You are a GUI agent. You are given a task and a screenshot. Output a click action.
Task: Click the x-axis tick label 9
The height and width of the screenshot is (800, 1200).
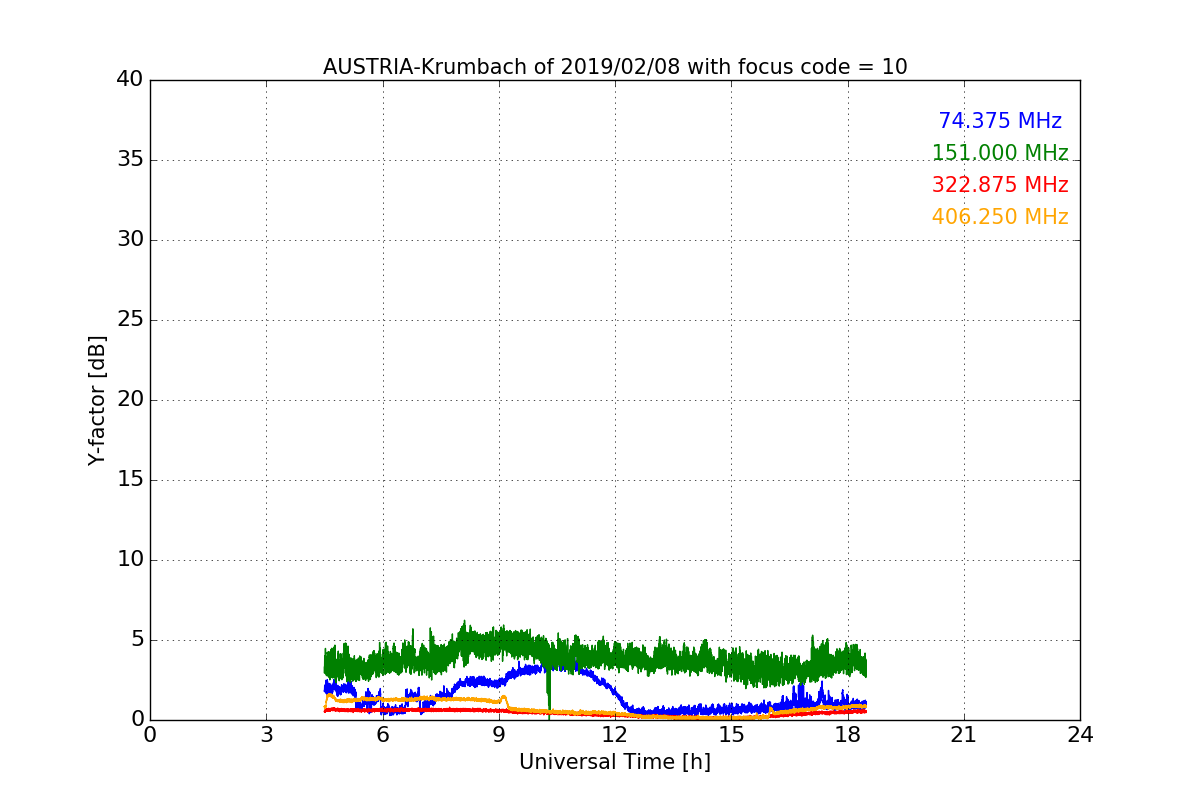pos(499,735)
